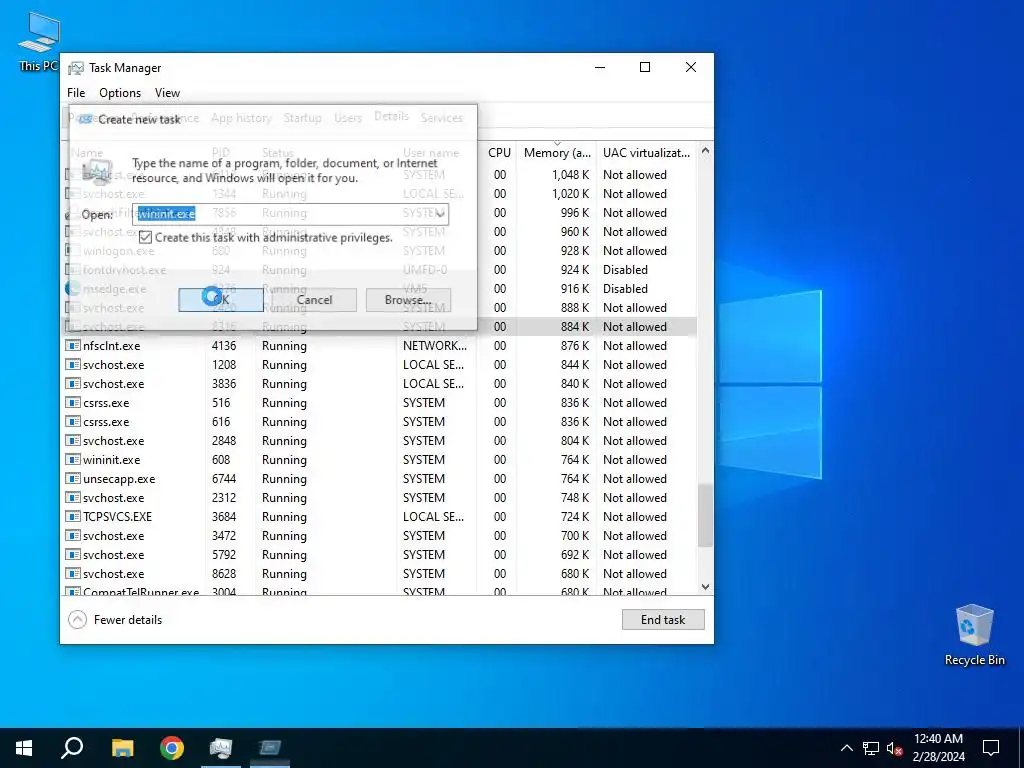Click the icon of svchost.exe PID 3472
Screen dimensions: 1024x768
click(x=73, y=535)
